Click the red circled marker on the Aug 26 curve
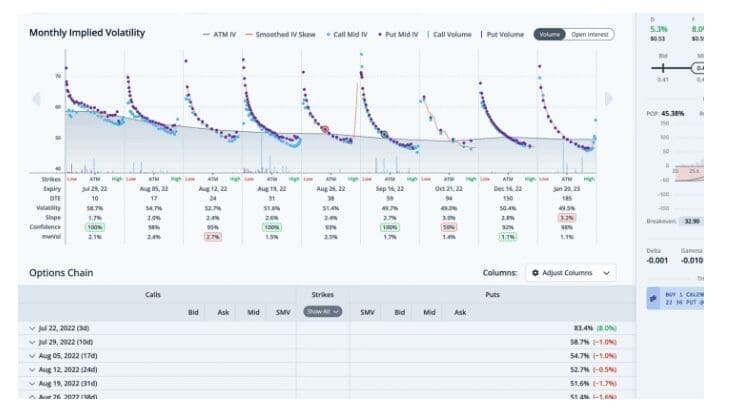 coord(325,130)
